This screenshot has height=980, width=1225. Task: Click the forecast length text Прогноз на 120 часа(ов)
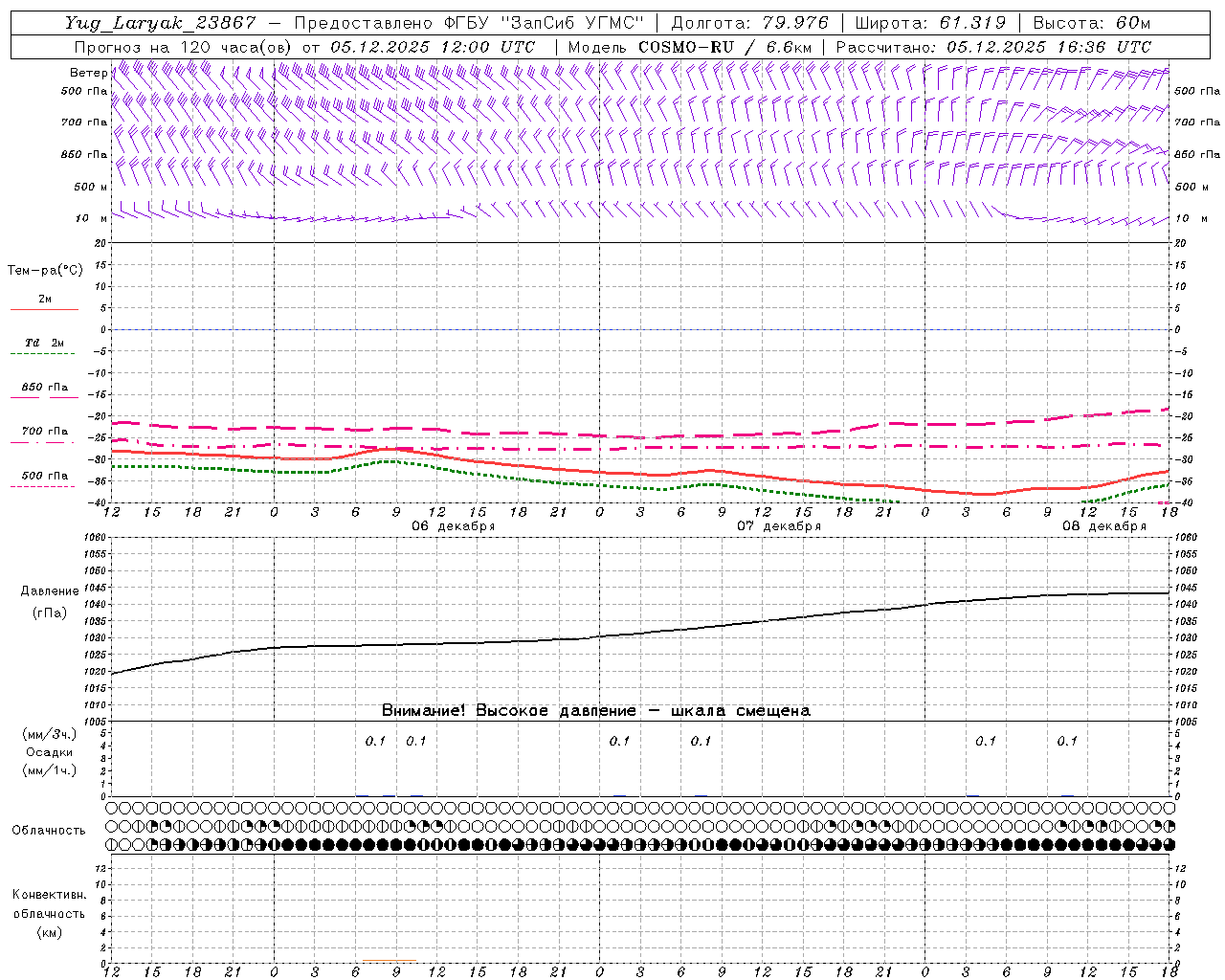[184, 47]
